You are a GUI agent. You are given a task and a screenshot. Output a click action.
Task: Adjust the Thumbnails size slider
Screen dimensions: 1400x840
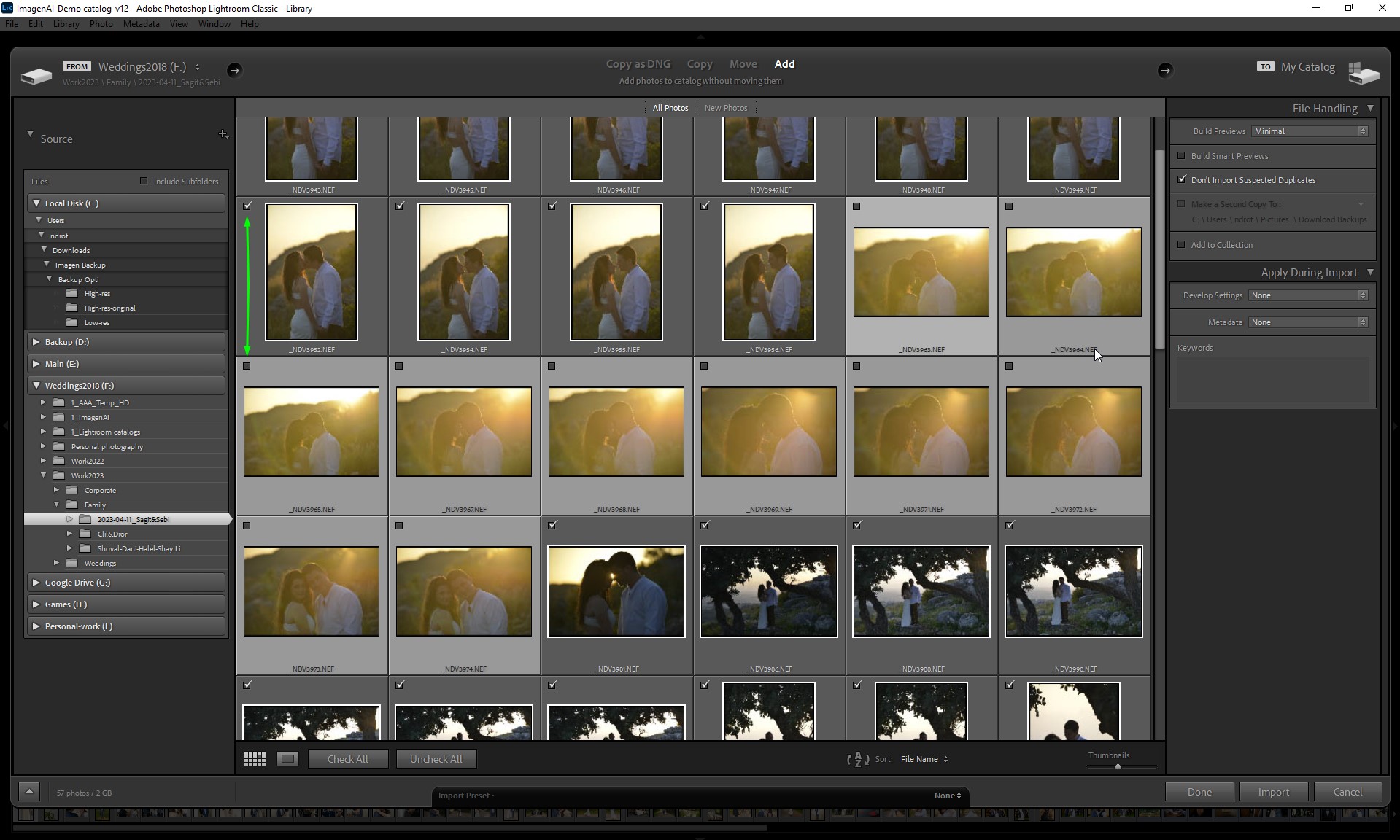[x=1118, y=766]
